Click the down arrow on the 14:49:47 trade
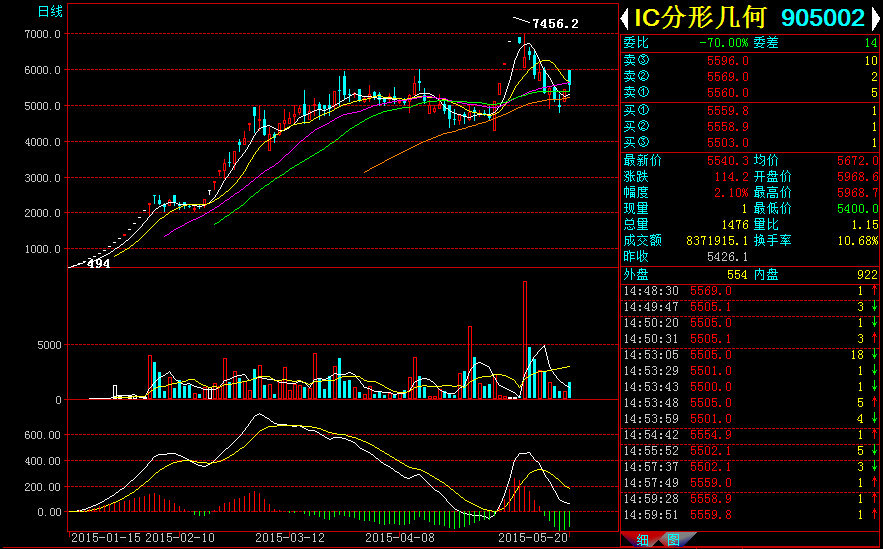Image resolution: width=883 pixels, height=549 pixels. tap(875, 307)
